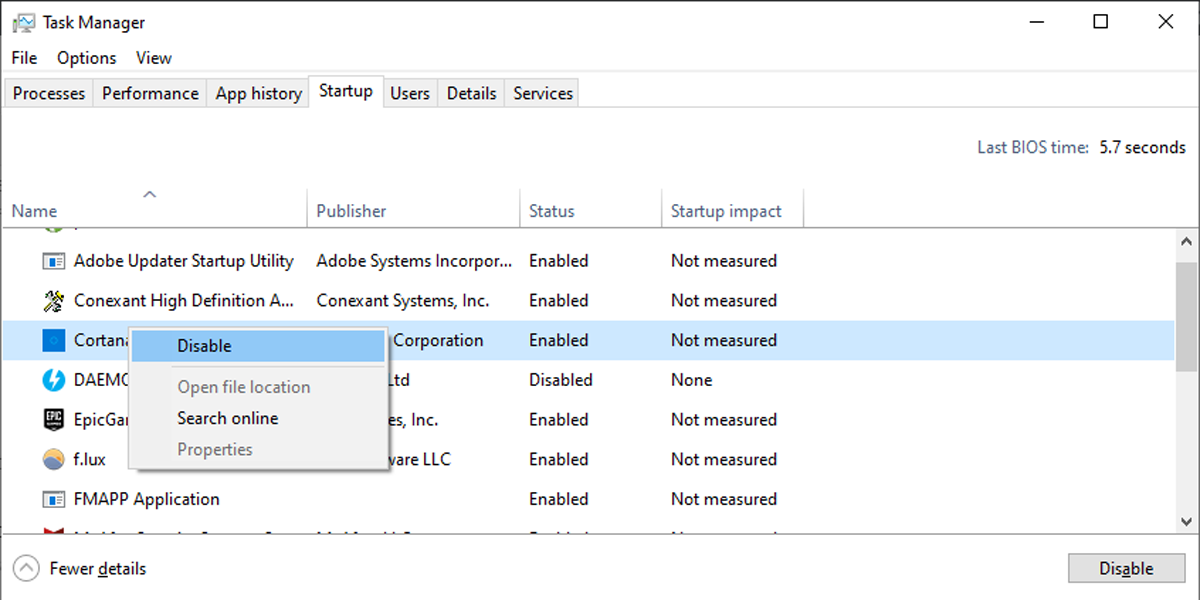Click the DAEMON Tools lightning icon

click(x=53, y=380)
